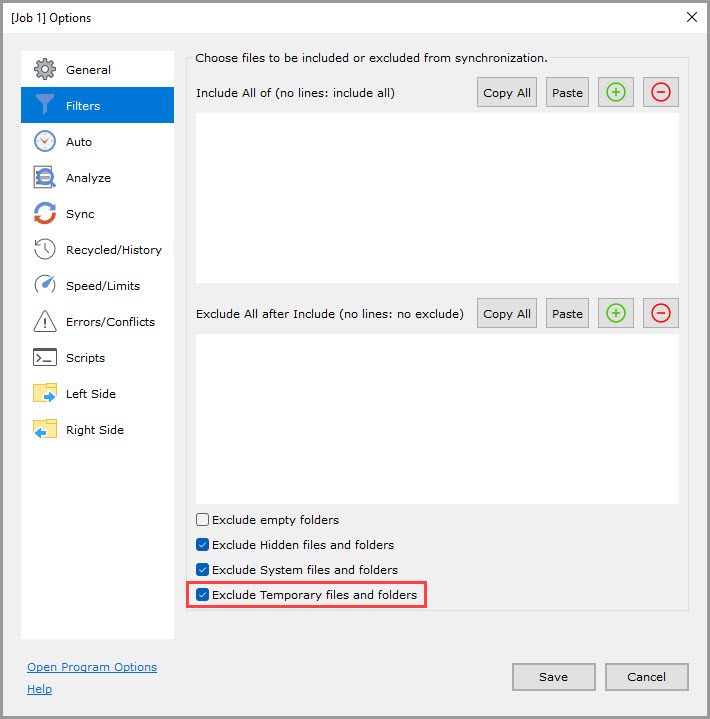Screen dimensions: 710x719
Task: Enable Exclude empty folders checkbox
Action: (203, 520)
